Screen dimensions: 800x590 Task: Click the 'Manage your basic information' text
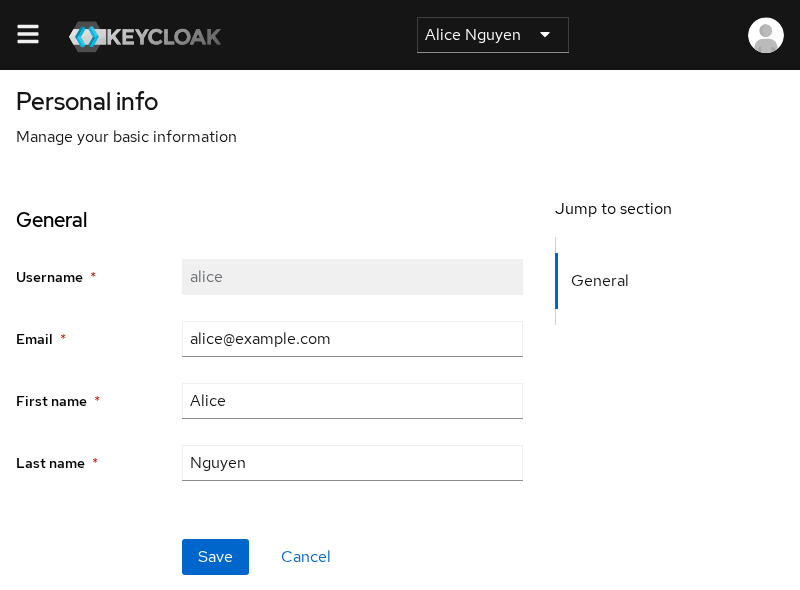(x=127, y=137)
